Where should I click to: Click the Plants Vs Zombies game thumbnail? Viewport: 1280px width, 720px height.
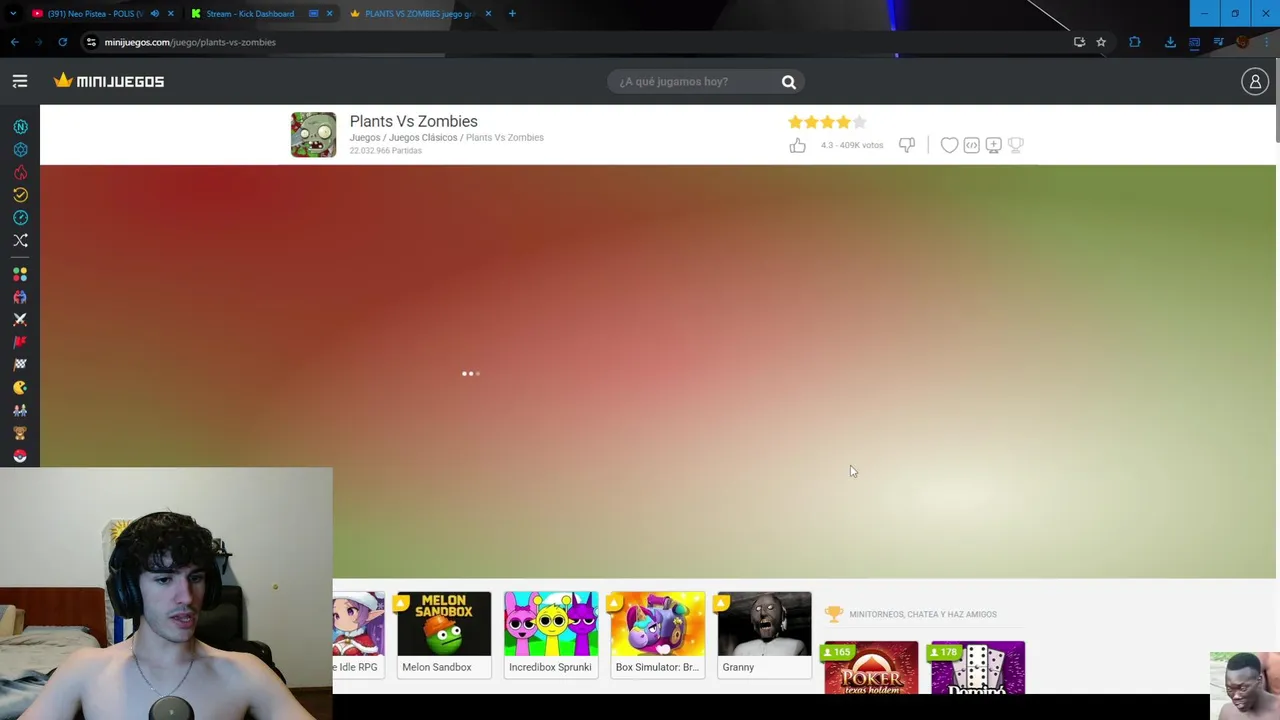[x=313, y=135]
